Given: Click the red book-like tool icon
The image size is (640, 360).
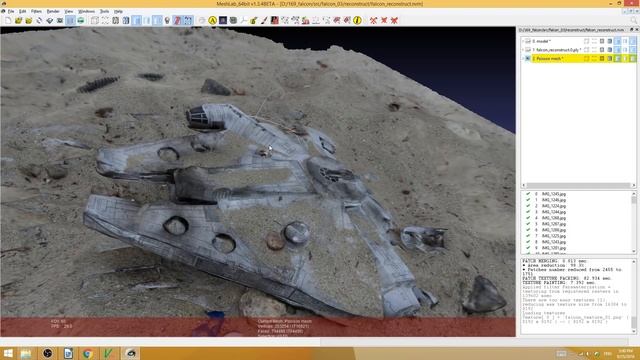Looking at the screenshot, I should pyautogui.click(x=274, y=20).
